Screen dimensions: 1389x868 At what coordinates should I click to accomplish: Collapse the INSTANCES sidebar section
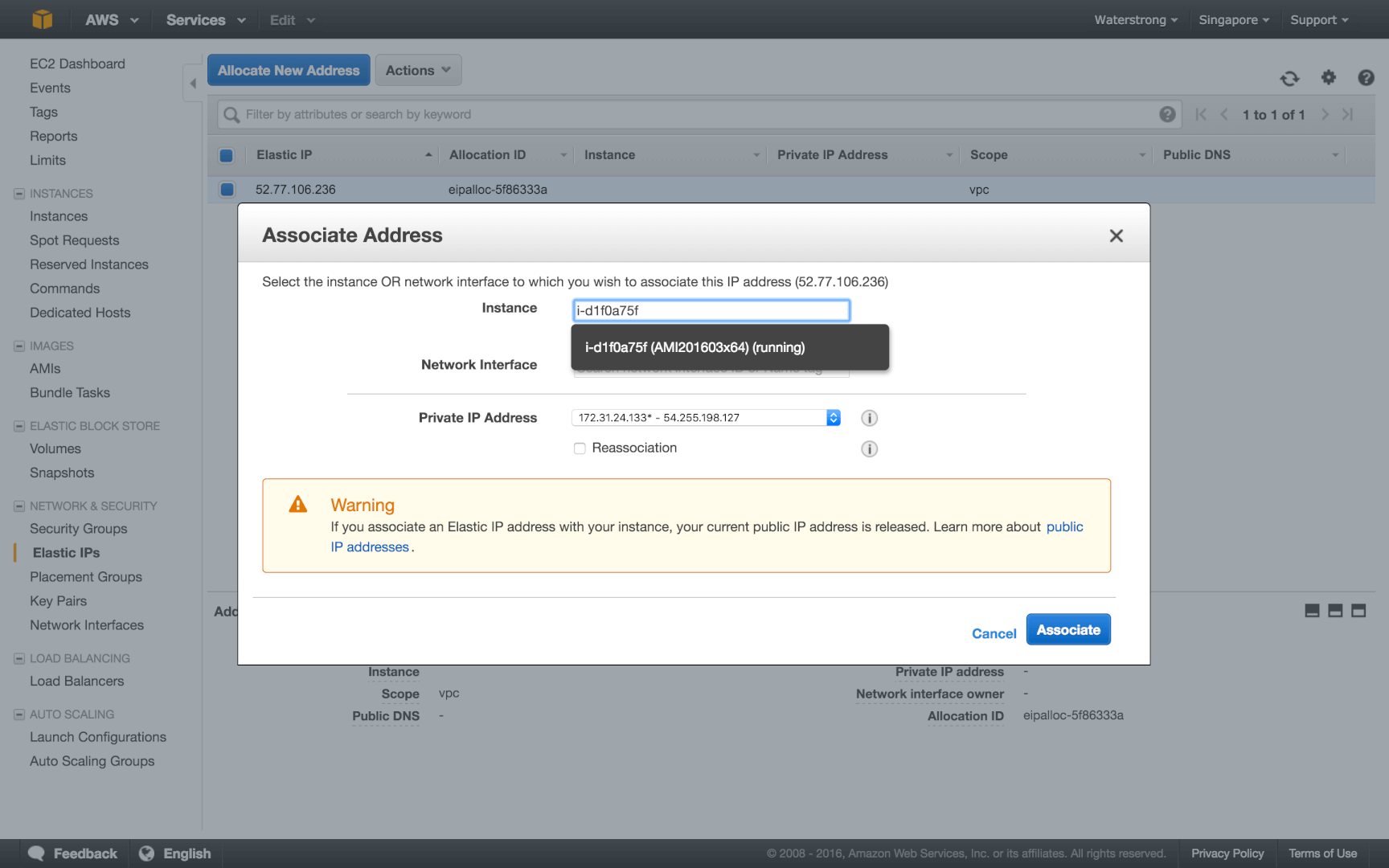19,194
